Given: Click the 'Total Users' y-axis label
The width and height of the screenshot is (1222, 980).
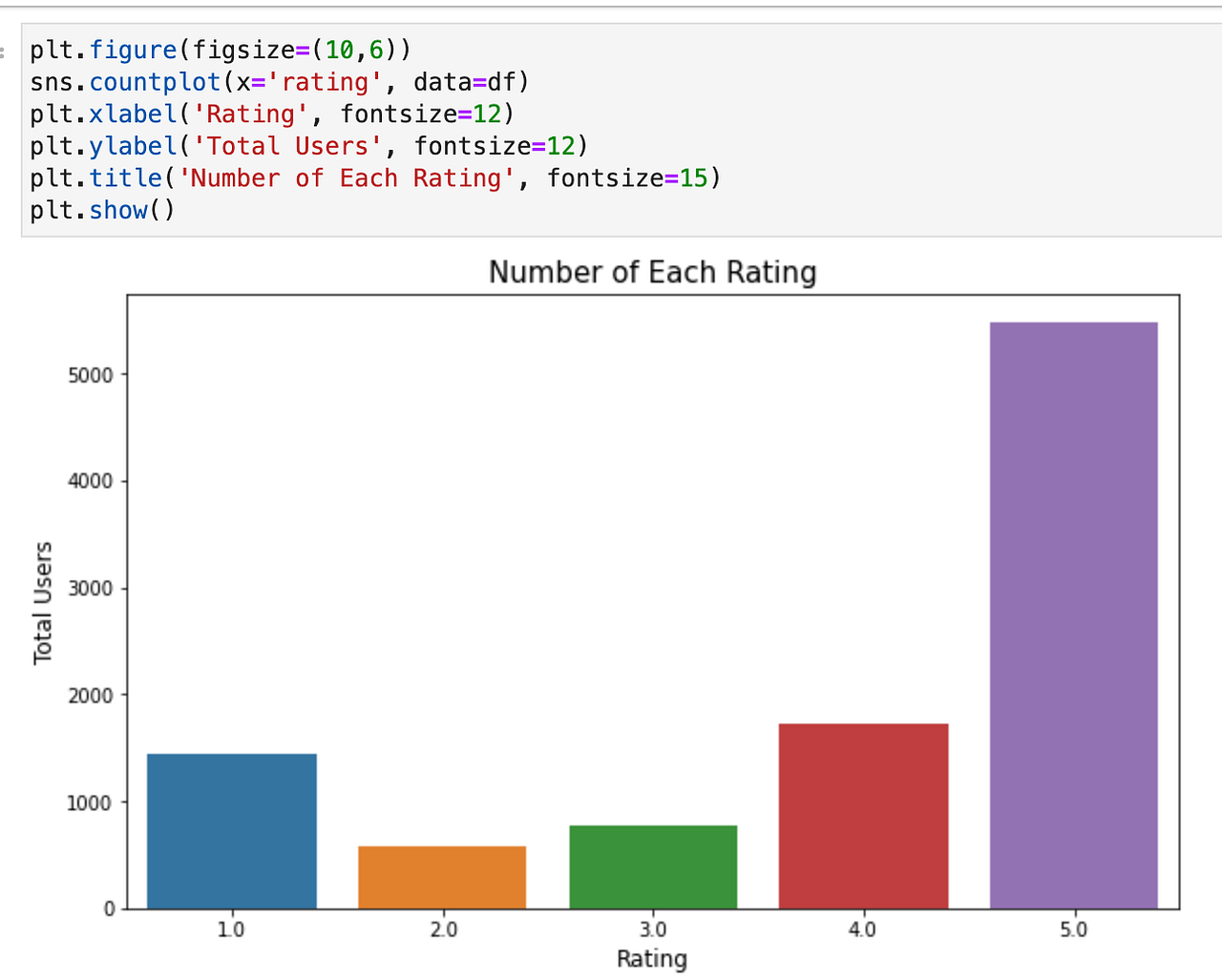Looking at the screenshot, I should pyautogui.click(x=43, y=601).
